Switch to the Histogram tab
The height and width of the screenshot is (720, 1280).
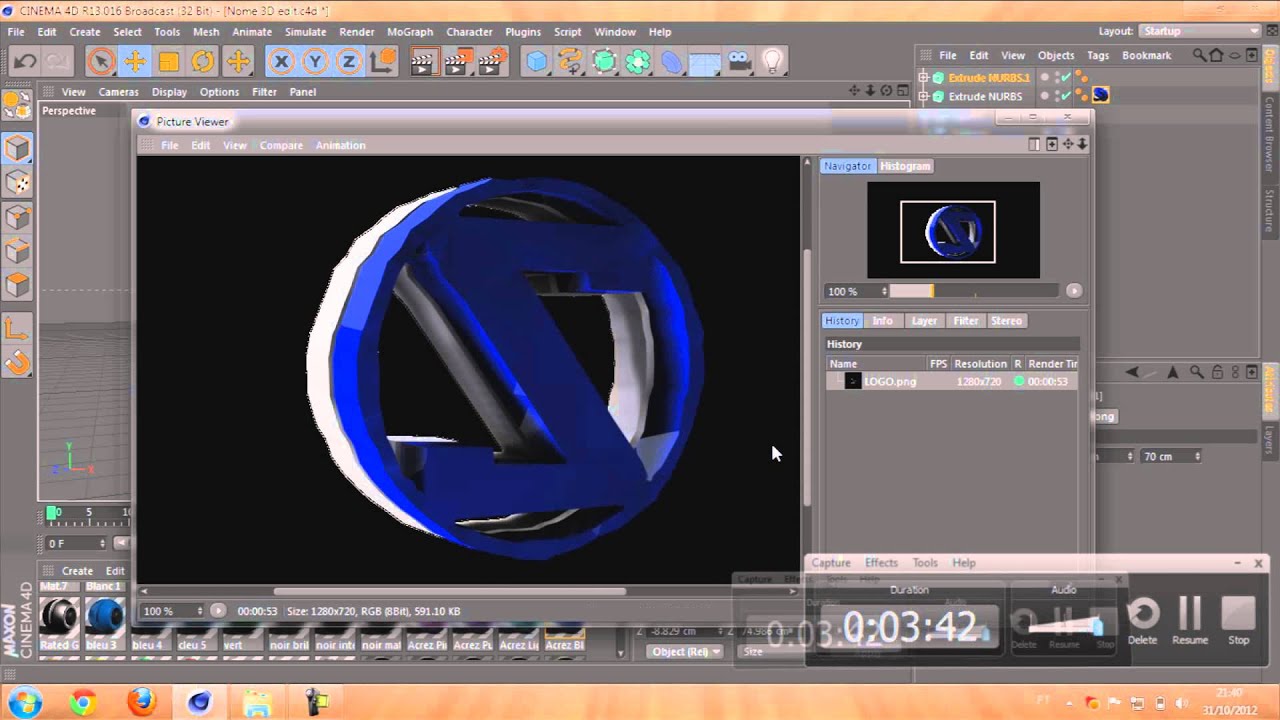click(x=905, y=166)
